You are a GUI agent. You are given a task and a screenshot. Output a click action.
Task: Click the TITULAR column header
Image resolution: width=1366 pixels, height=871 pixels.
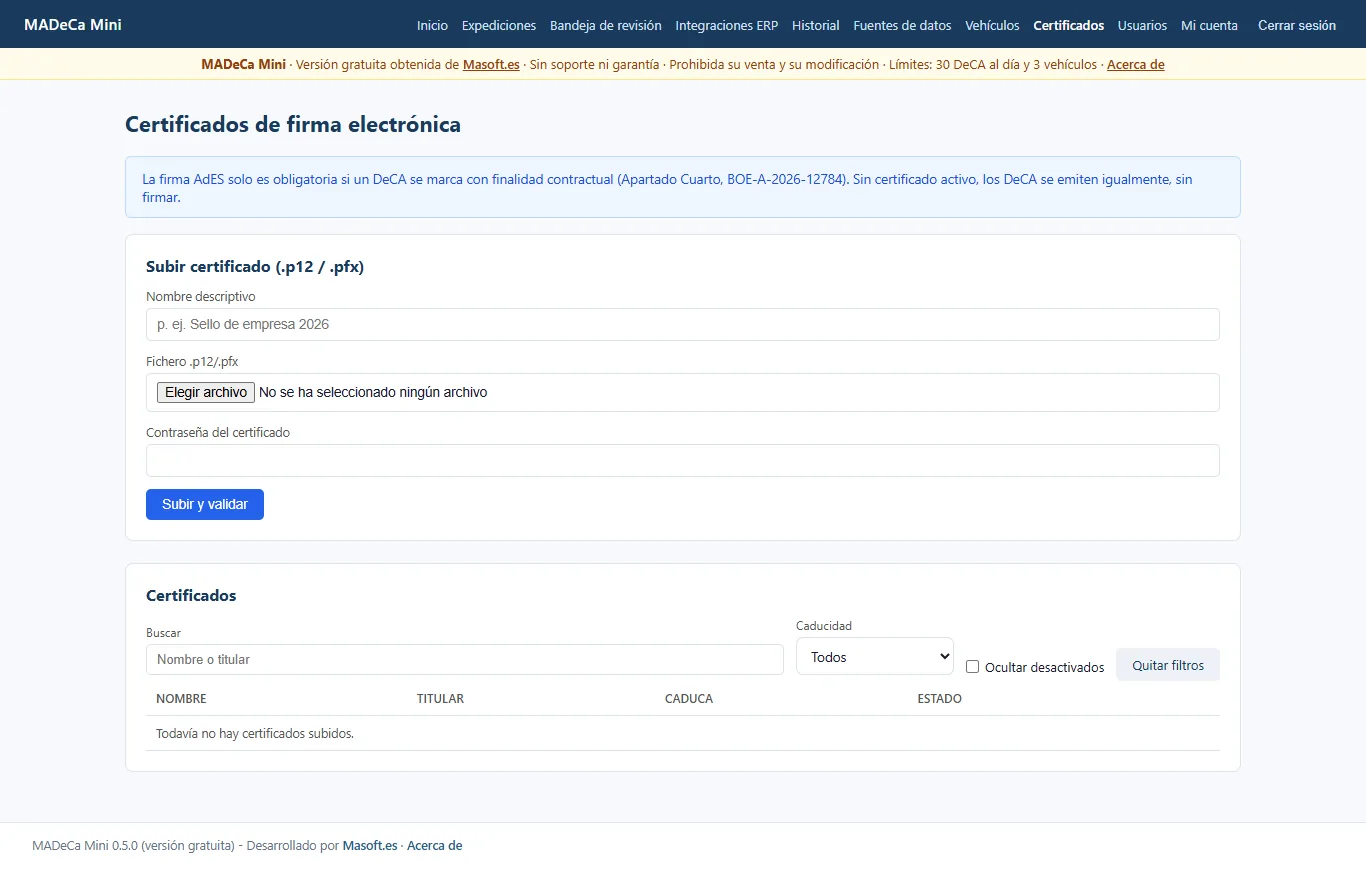click(x=440, y=698)
